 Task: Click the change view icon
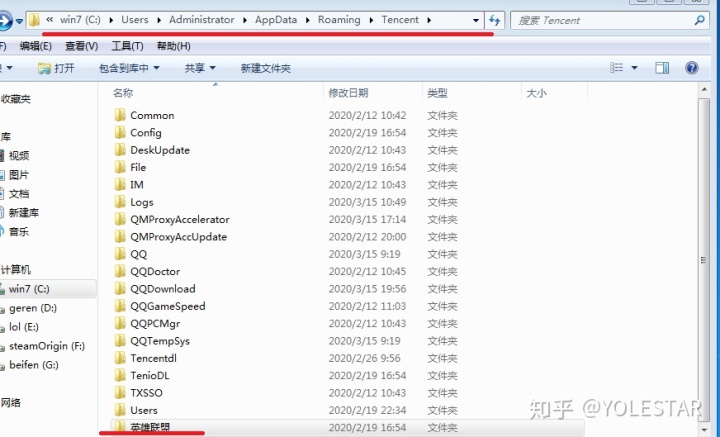(616, 68)
